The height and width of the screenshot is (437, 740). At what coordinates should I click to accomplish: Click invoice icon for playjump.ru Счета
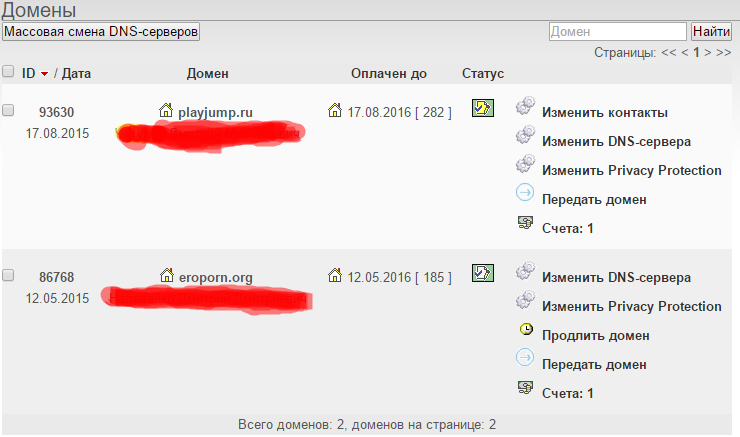(x=525, y=222)
